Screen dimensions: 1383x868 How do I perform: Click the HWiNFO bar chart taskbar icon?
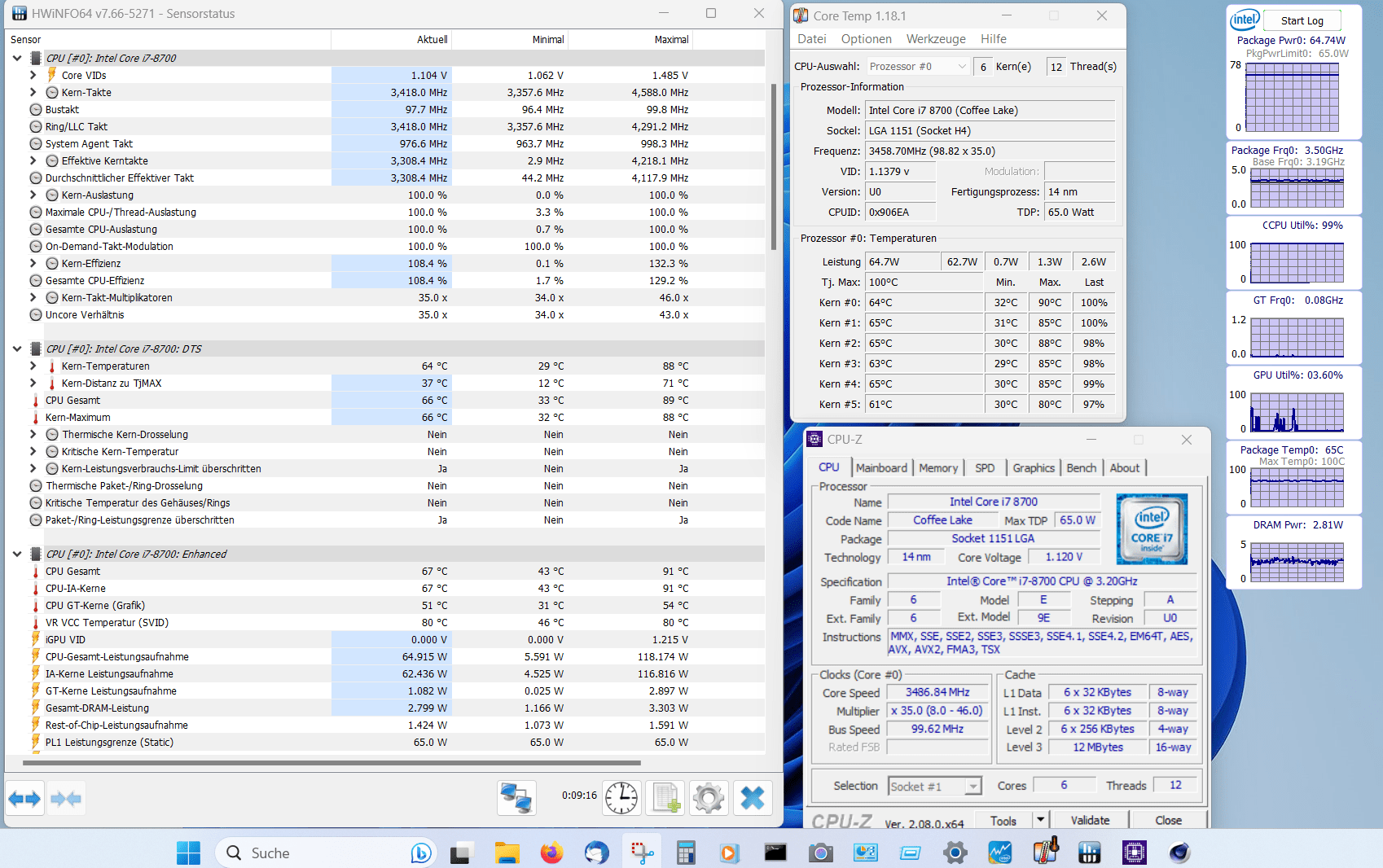click(x=1089, y=853)
